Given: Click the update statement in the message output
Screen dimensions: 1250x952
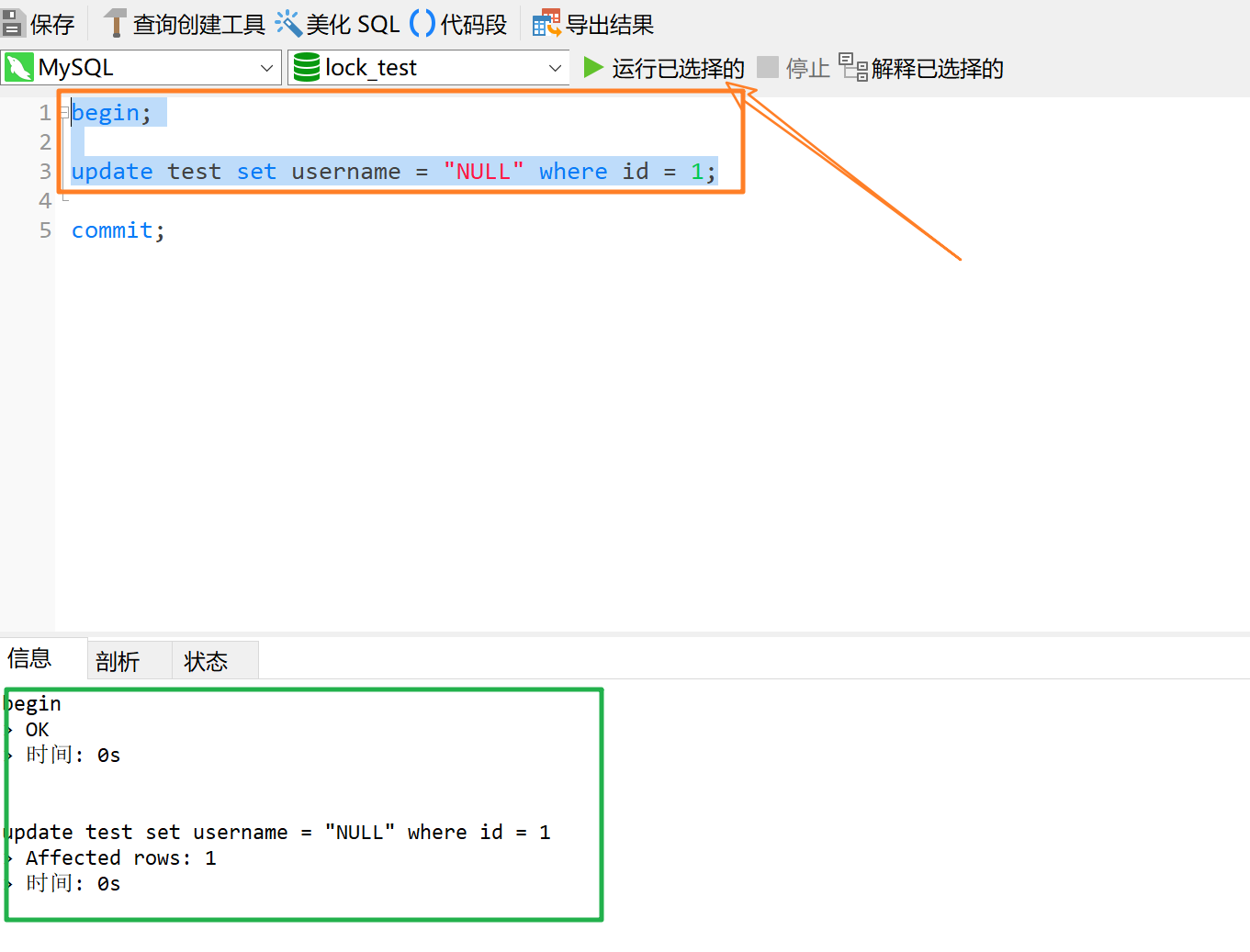Looking at the screenshot, I should pyautogui.click(x=276, y=833).
